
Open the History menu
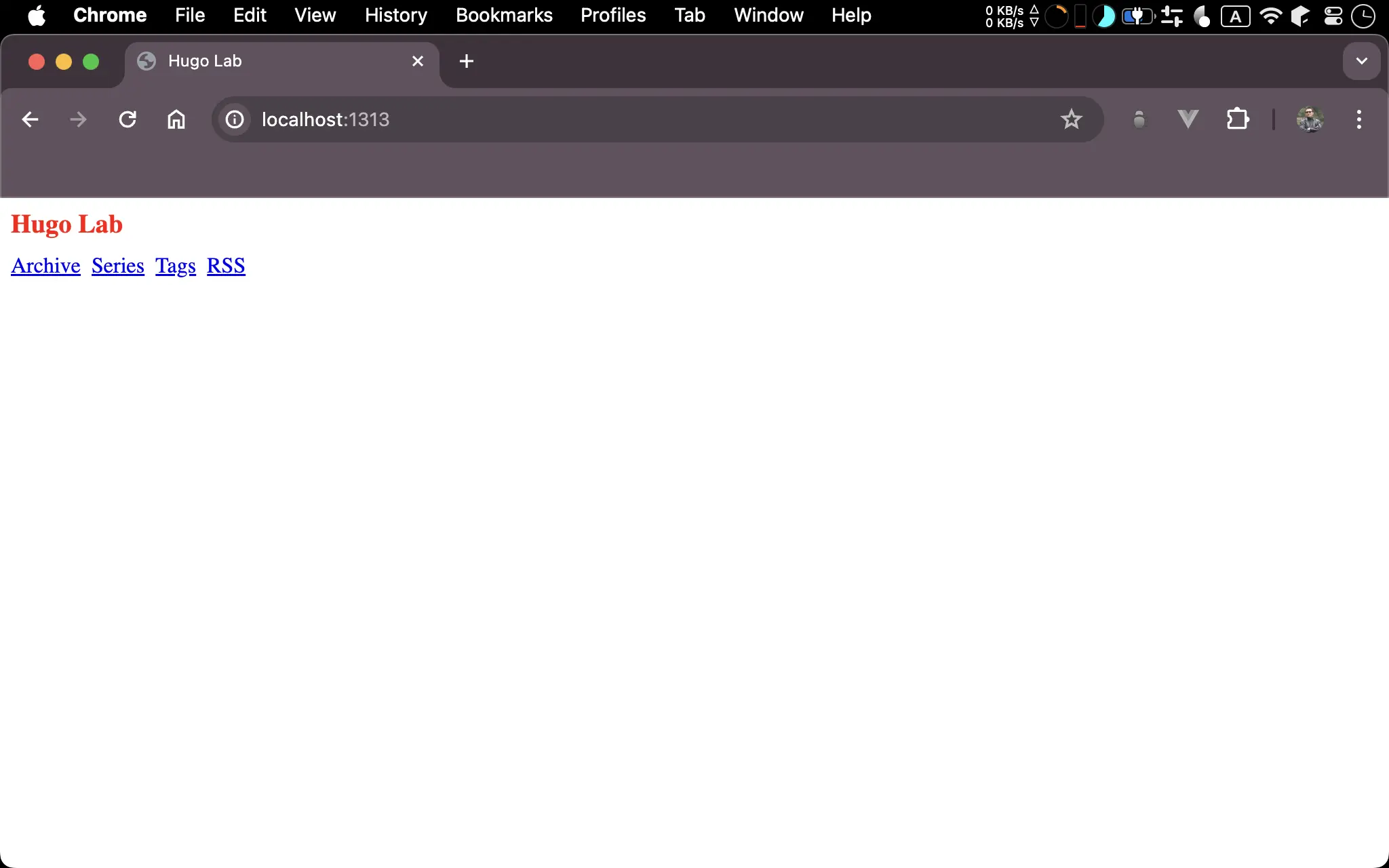(x=395, y=16)
